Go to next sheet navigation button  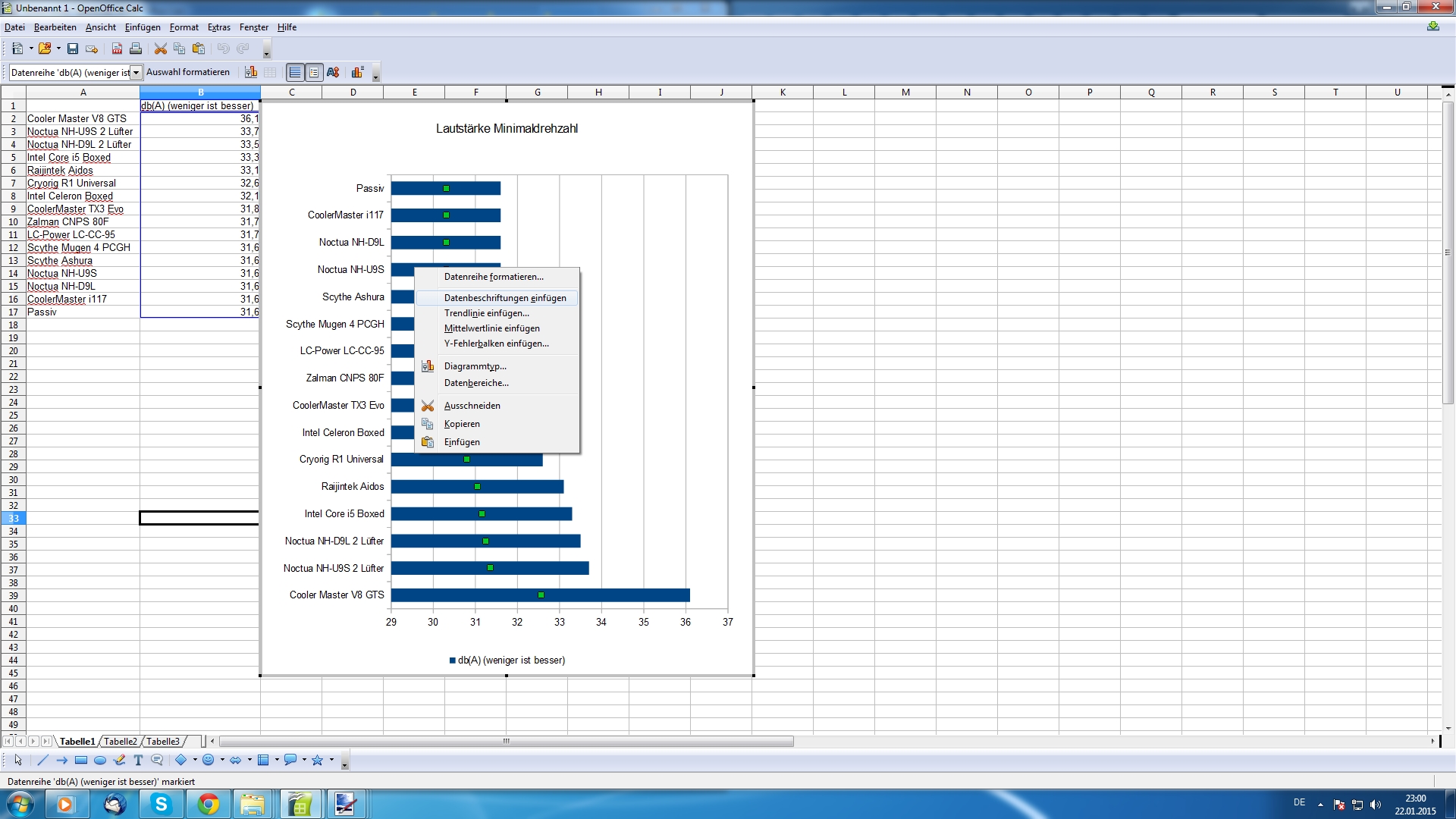point(34,742)
